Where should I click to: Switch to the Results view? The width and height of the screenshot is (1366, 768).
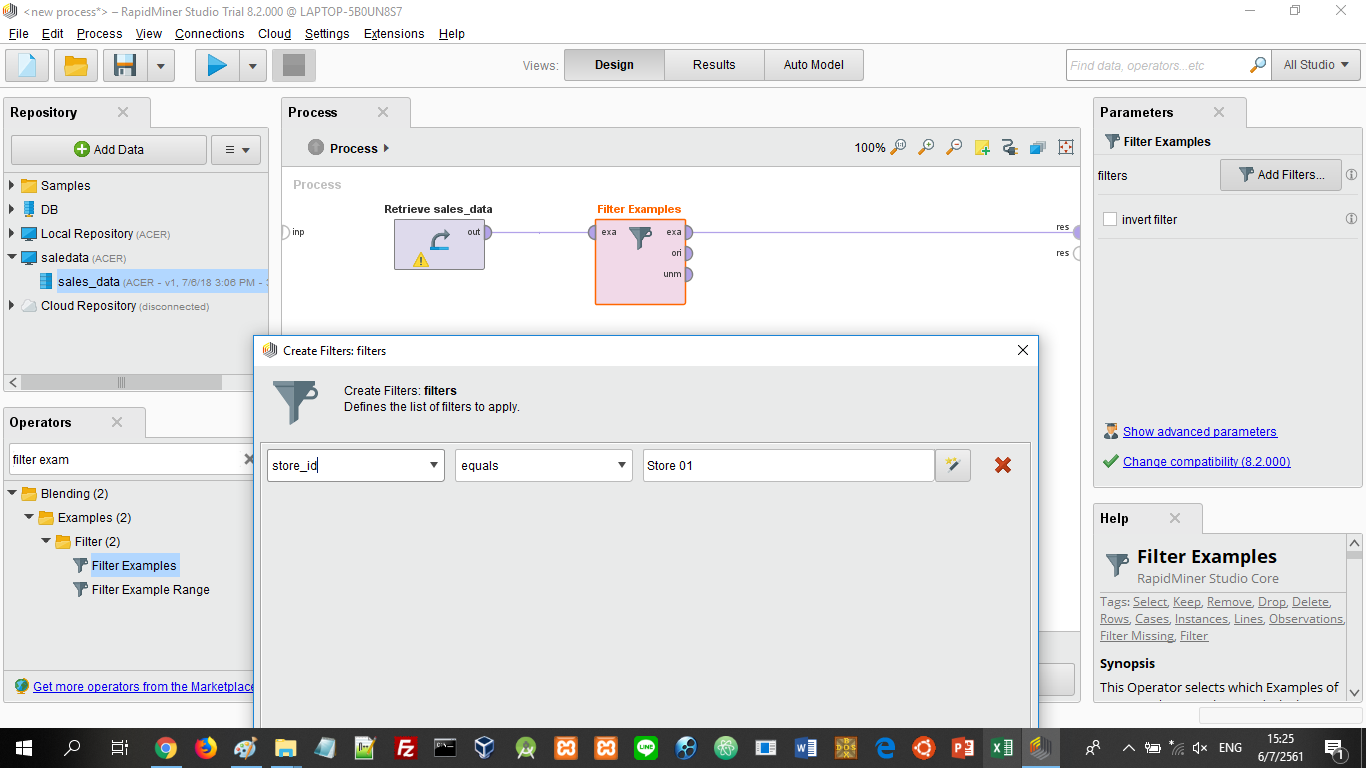pos(714,65)
